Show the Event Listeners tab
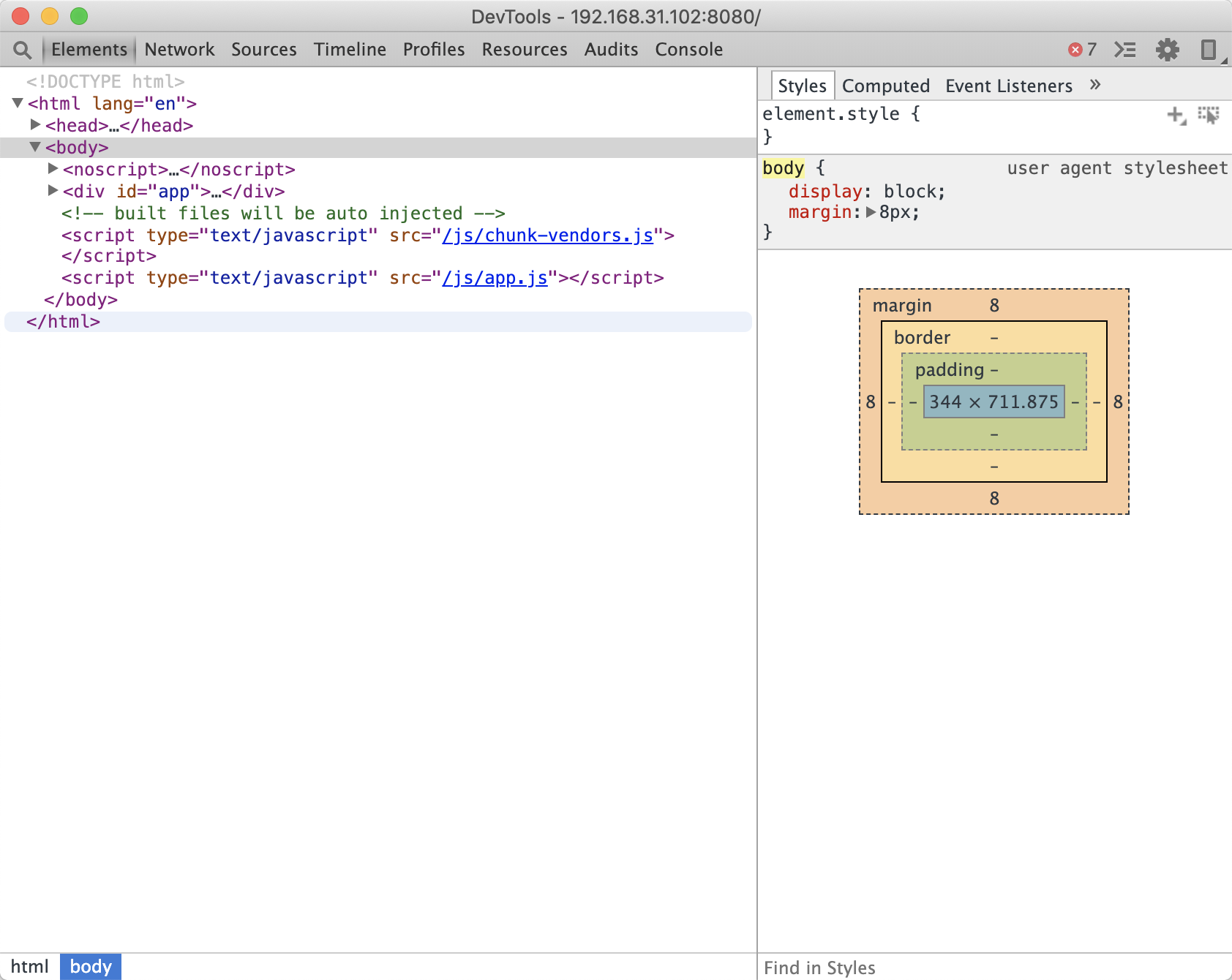The height and width of the screenshot is (980, 1232). coord(1009,86)
